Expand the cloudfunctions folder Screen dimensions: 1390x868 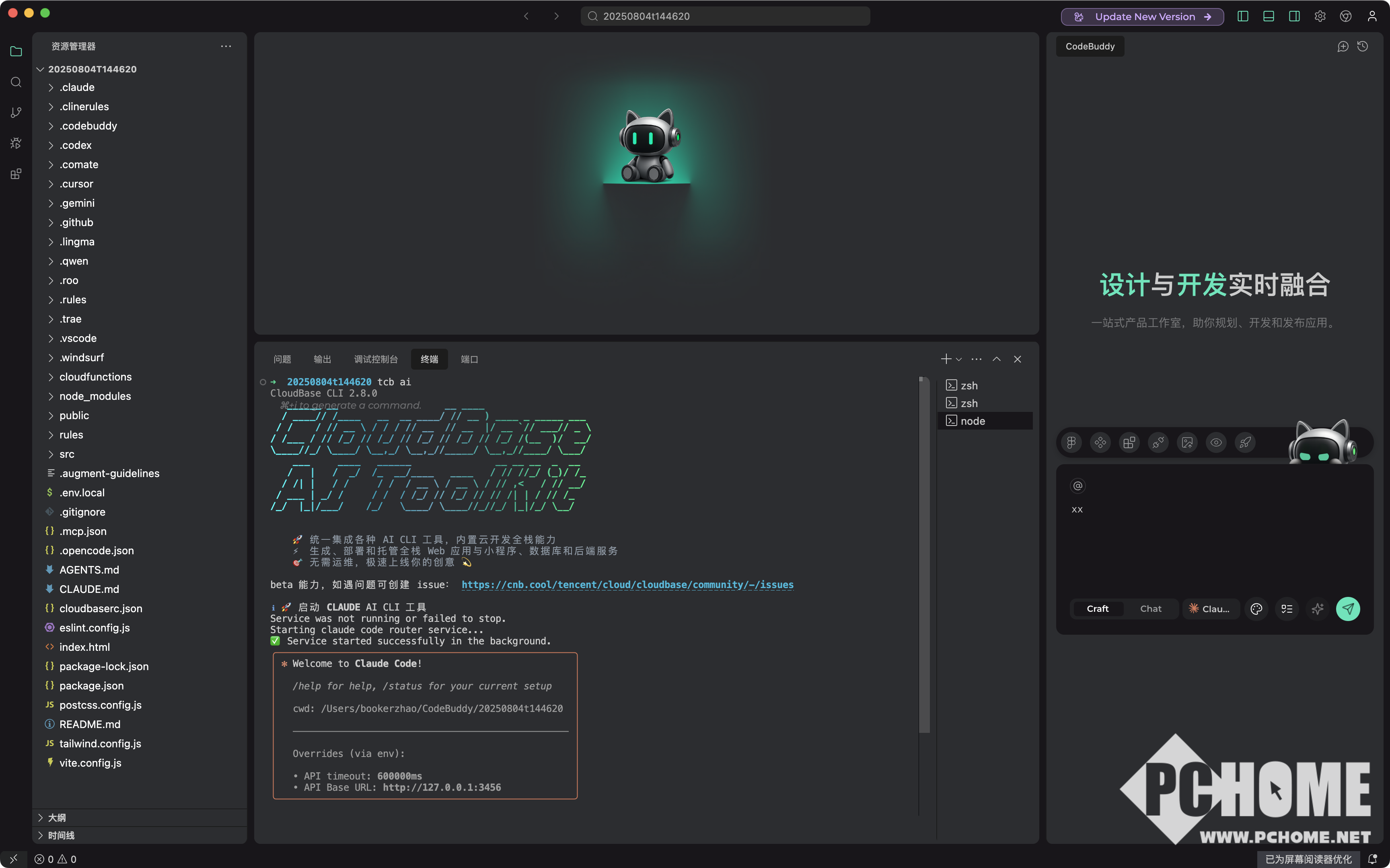(95, 377)
